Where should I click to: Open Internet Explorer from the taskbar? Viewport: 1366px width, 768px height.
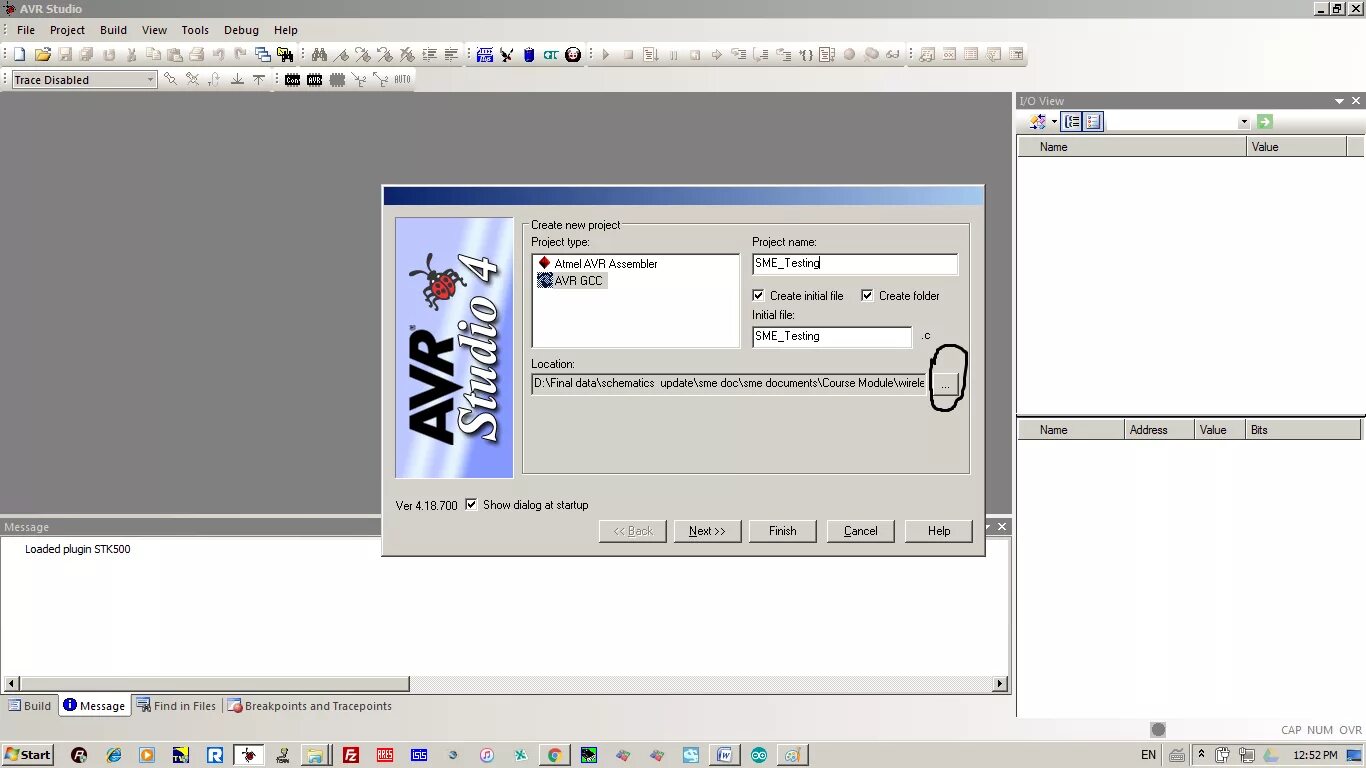113,755
